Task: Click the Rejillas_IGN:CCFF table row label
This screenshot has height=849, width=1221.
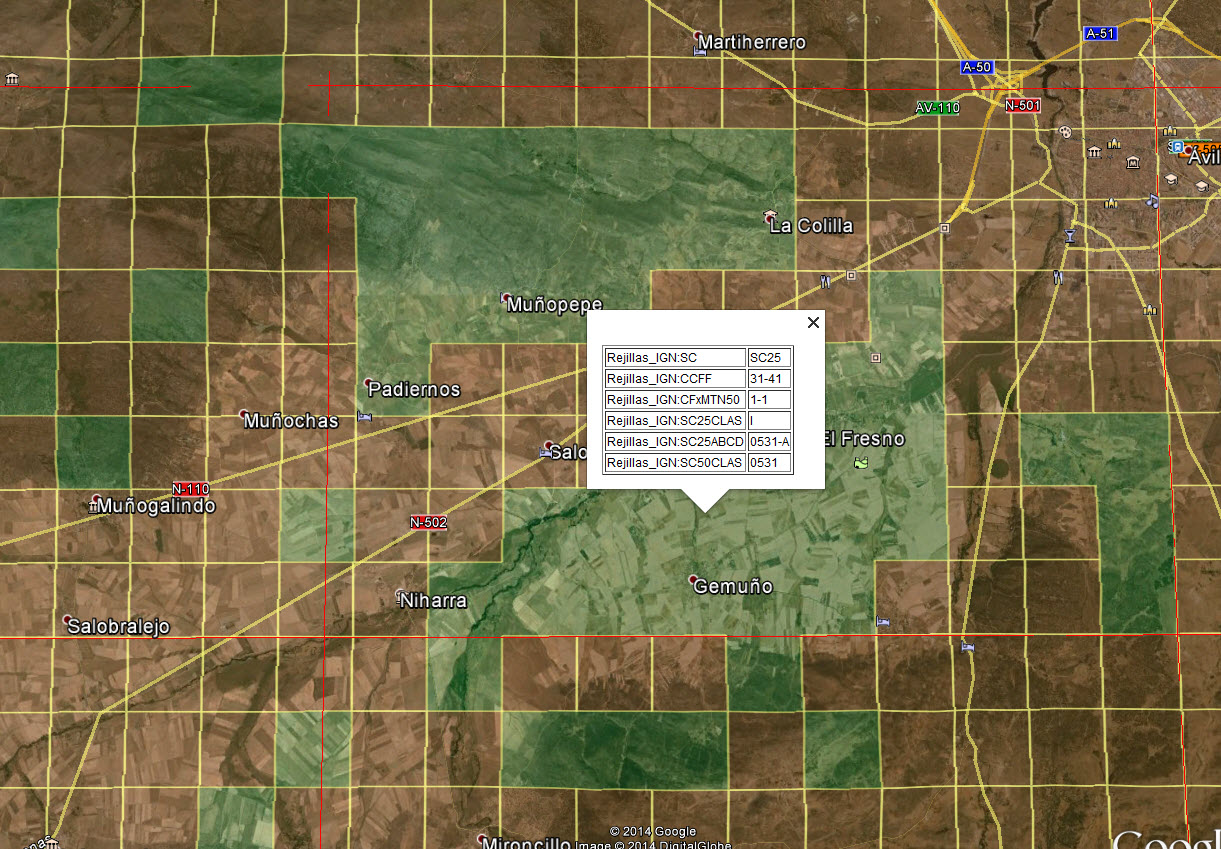Action: [x=675, y=379]
